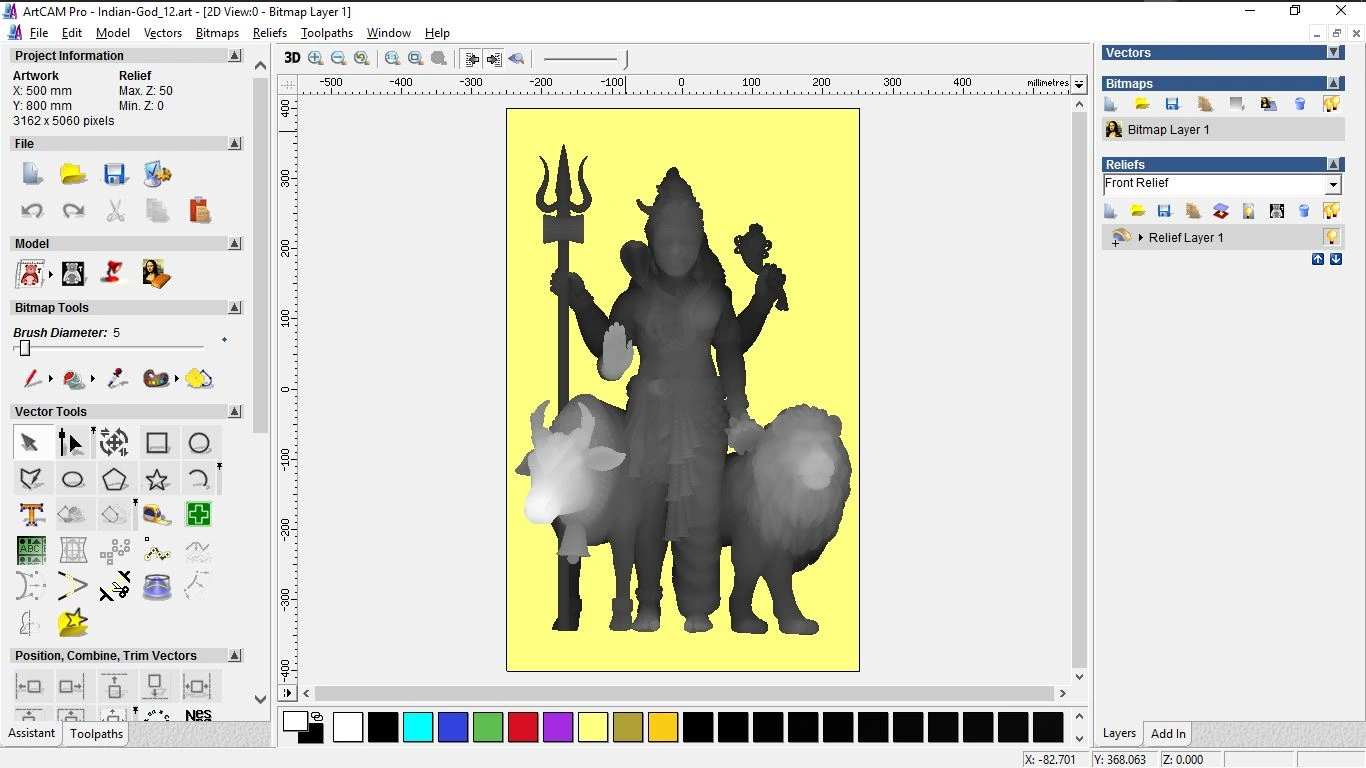Toggle visibility of all relief layers
Viewport: 1366px width, 768px height.
tap(1332, 210)
